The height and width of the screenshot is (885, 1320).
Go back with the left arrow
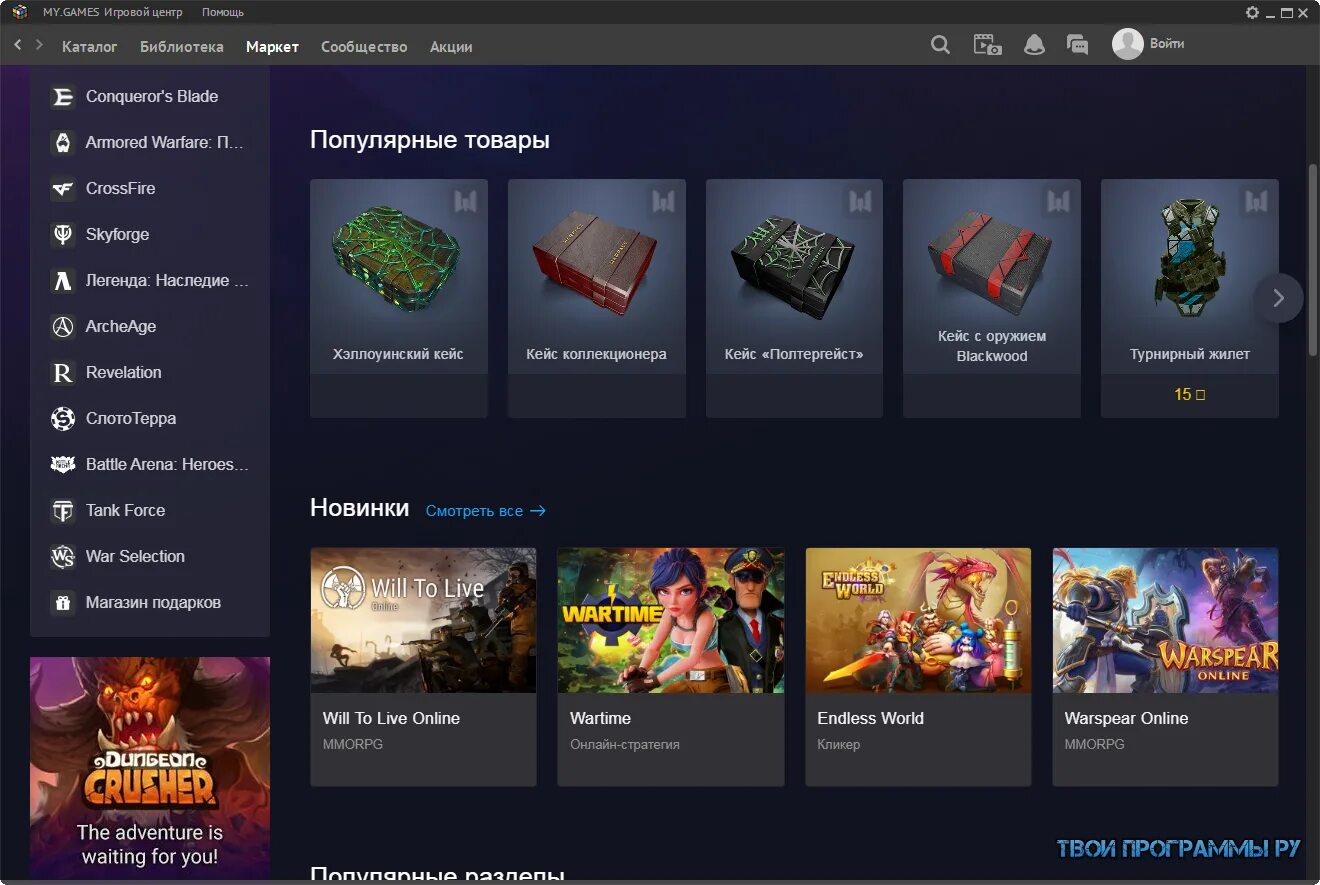pyautogui.click(x=18, y=45)
